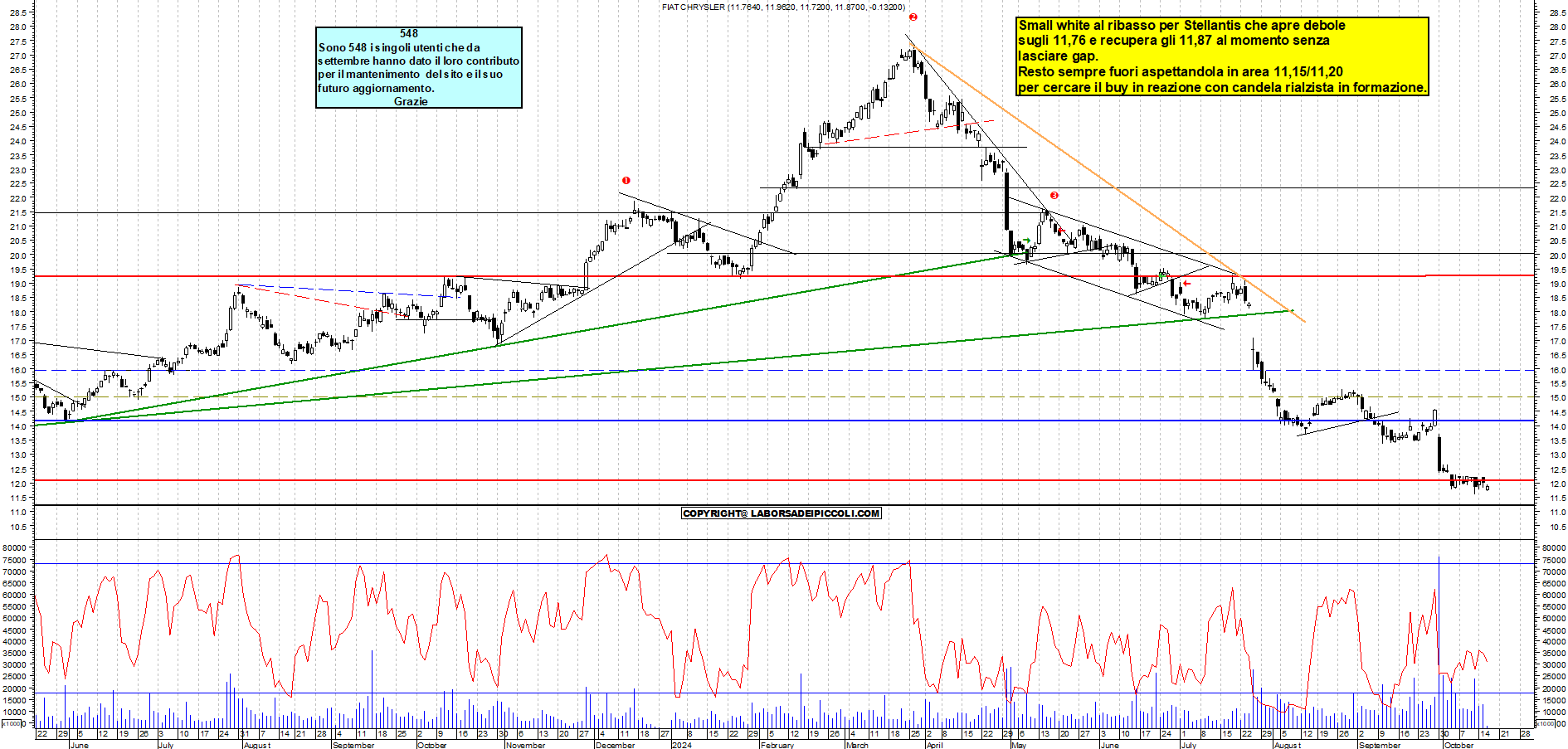1568x749 pixels.
Task: Click '2024' year label on time axis
Action: click(681, 745)
